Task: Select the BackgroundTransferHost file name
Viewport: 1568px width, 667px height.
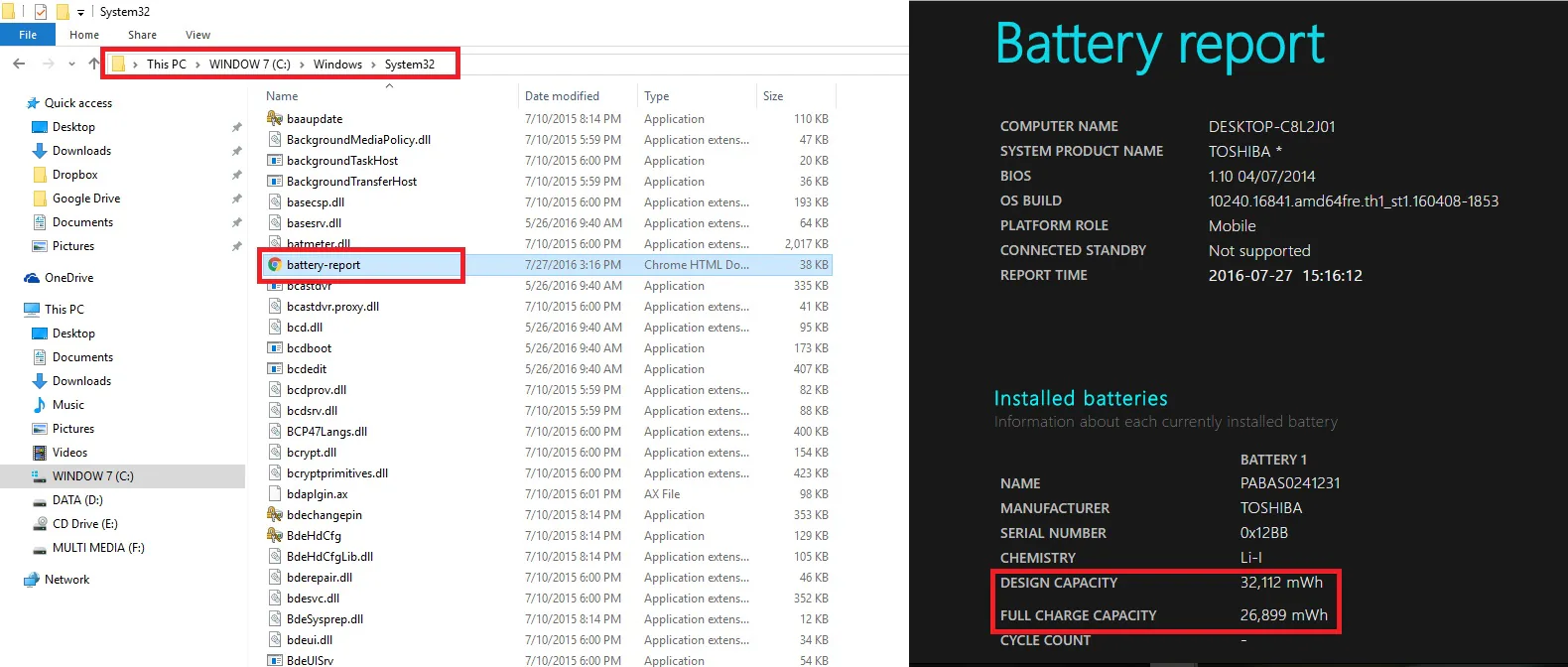Action: pos(351,182)
